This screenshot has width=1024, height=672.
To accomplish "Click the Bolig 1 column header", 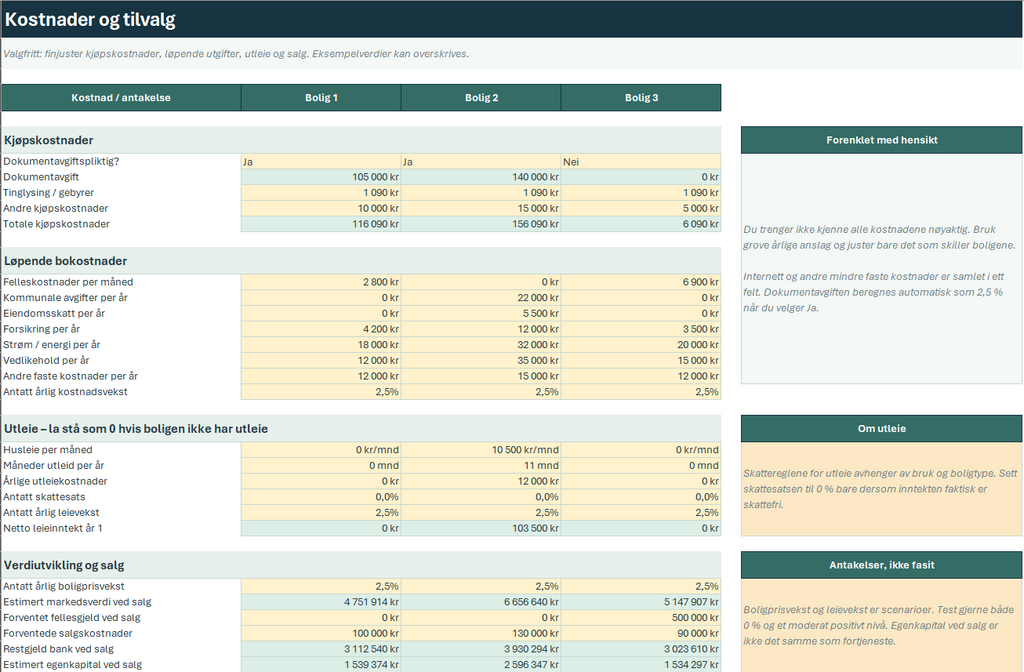I will [x=321, y=97].
